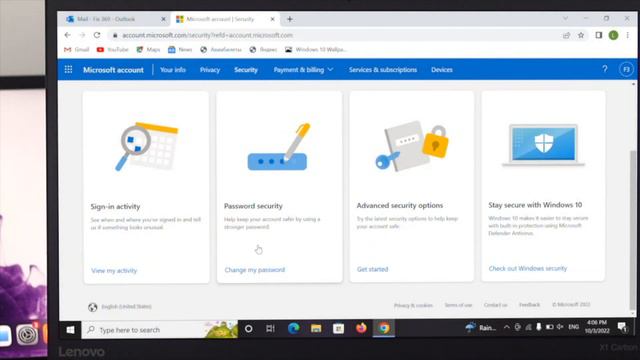Screen dimensions: 640x360
Task: Click the Cortana circle icon in taskbar
Action: pos(249,329)
